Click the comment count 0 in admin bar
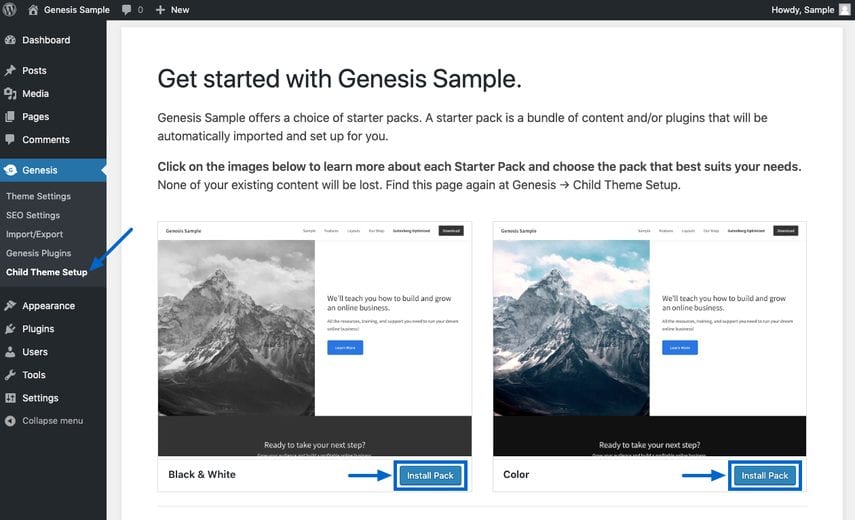Viewport: 855px width, 520px height. pos(140,10)
